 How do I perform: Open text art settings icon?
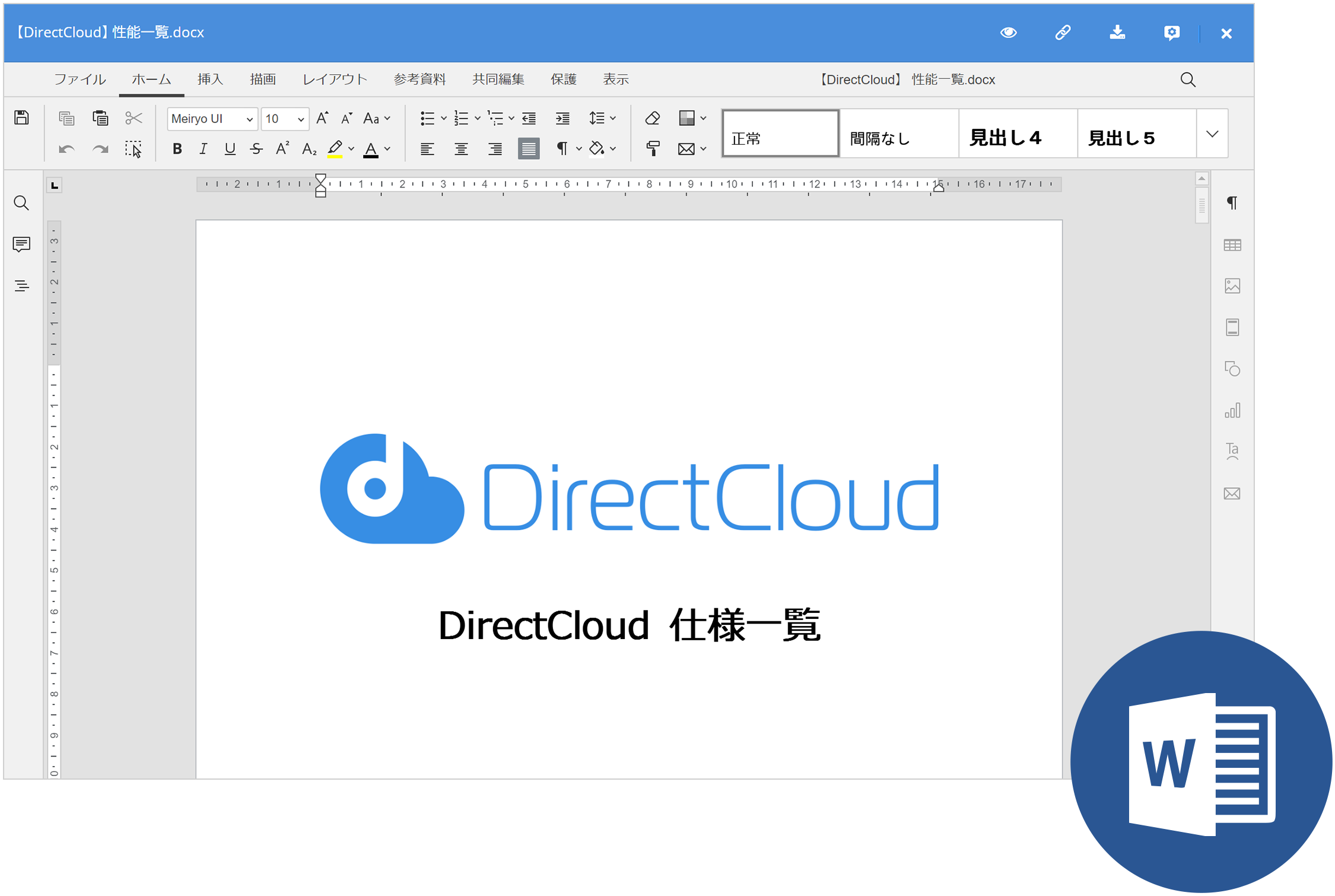[x=1232, y=452]
